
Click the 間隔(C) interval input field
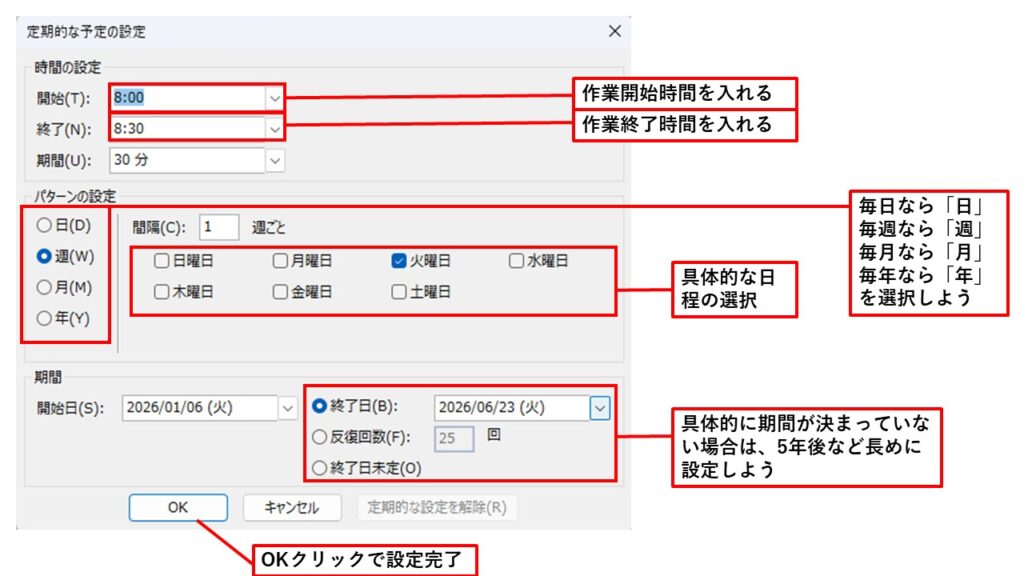click(218, 227)
